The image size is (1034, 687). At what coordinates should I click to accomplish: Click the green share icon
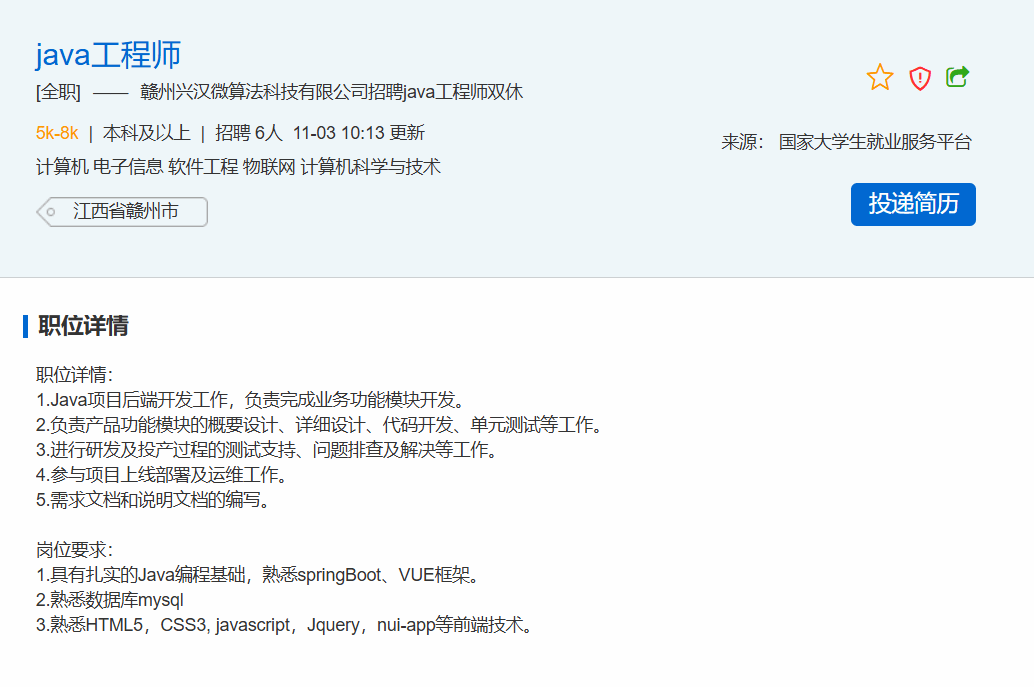click(958, 77)
